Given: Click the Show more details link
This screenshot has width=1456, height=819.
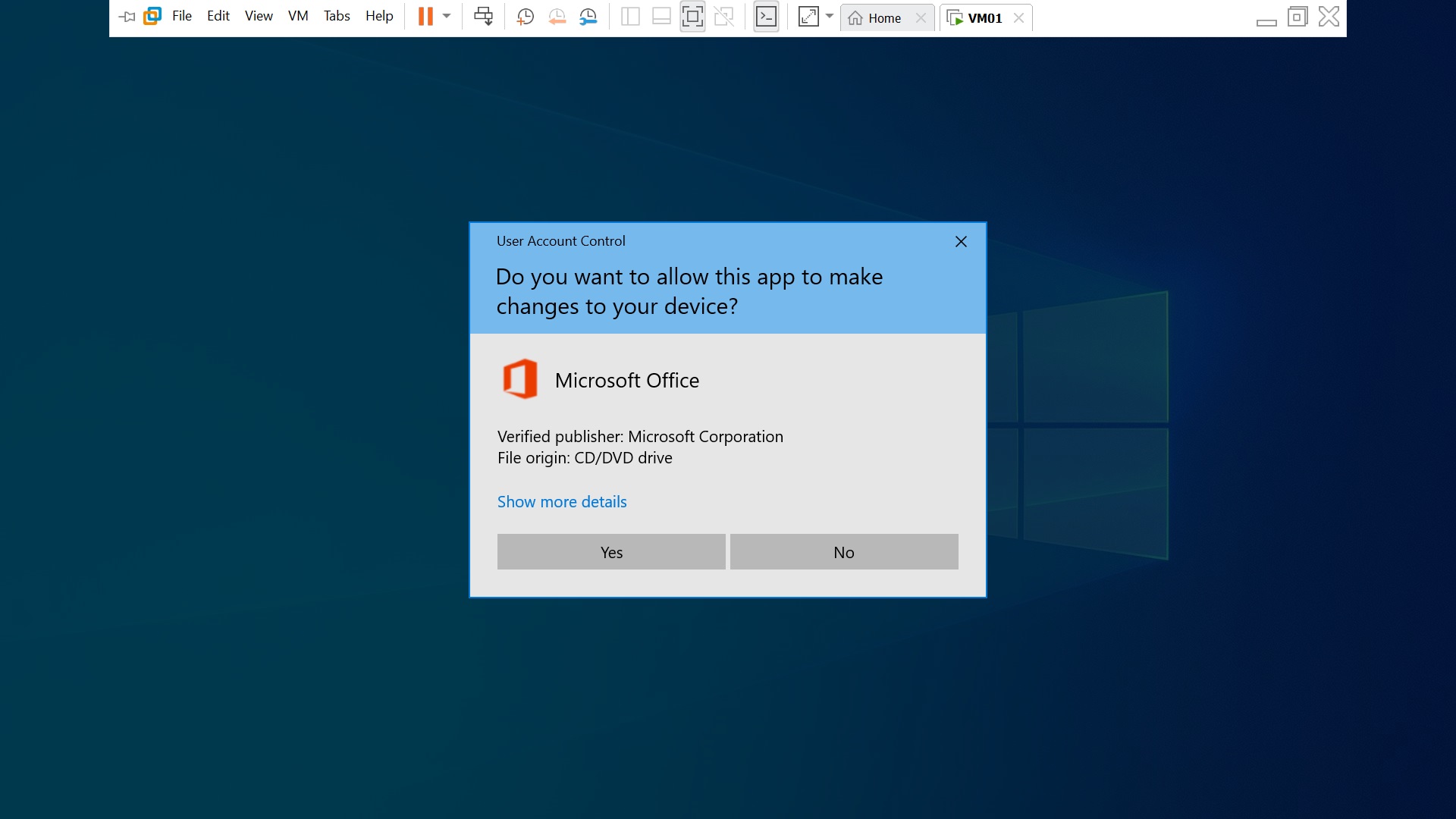Looking at the screenshot, I should (x=562, y=502).
